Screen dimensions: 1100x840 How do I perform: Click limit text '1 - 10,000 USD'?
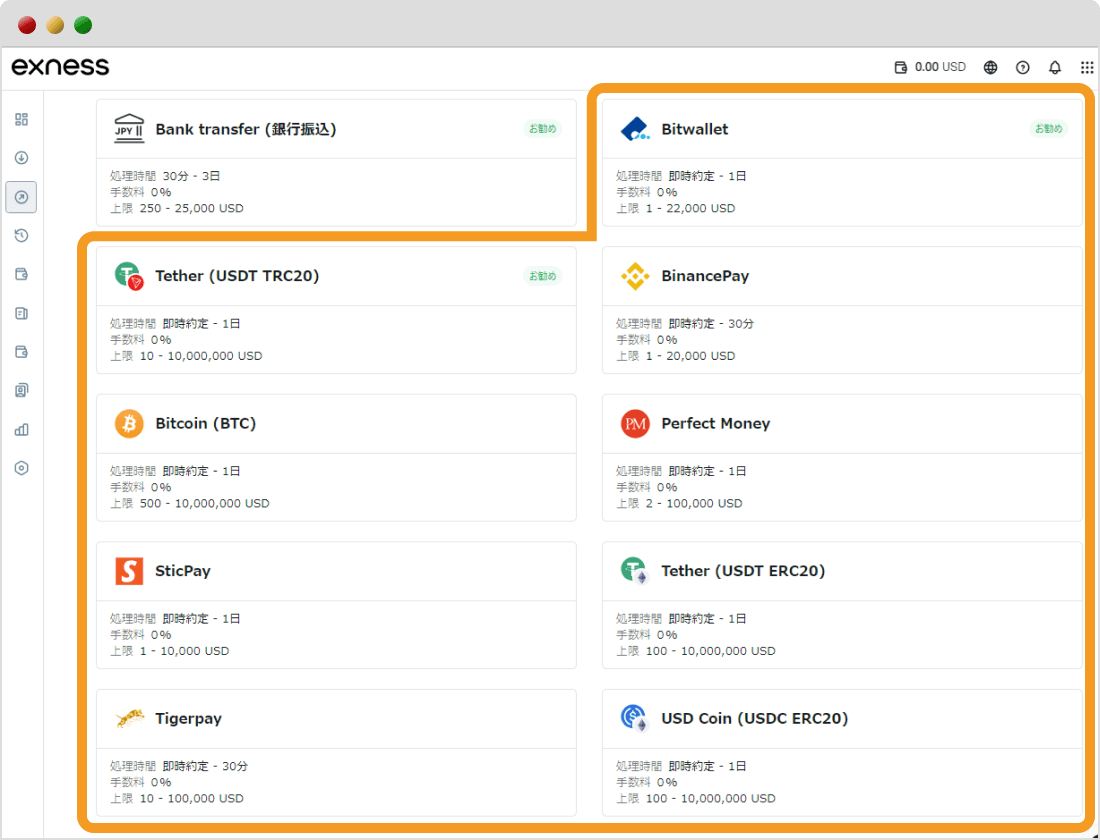(185, 651)
